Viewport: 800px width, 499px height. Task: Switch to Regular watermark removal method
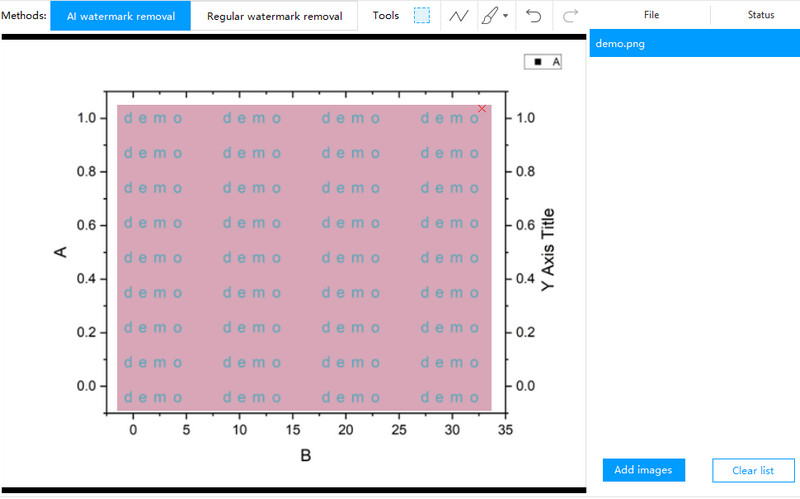point(274,16)
